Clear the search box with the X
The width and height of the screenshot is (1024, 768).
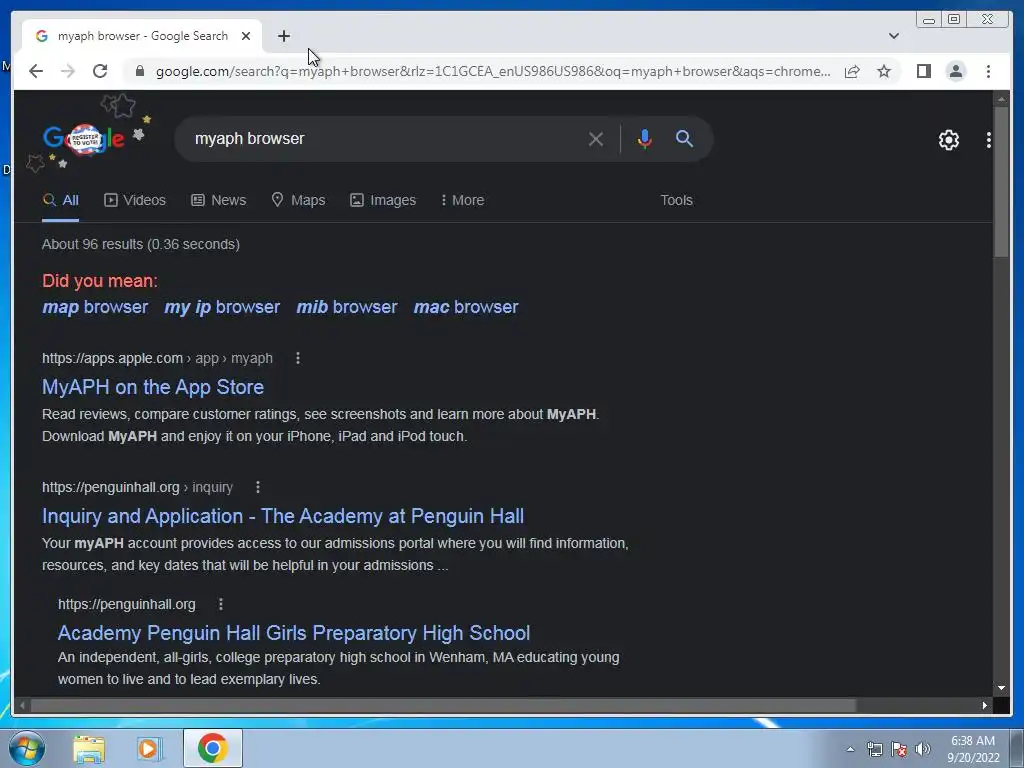pos(595,139)
